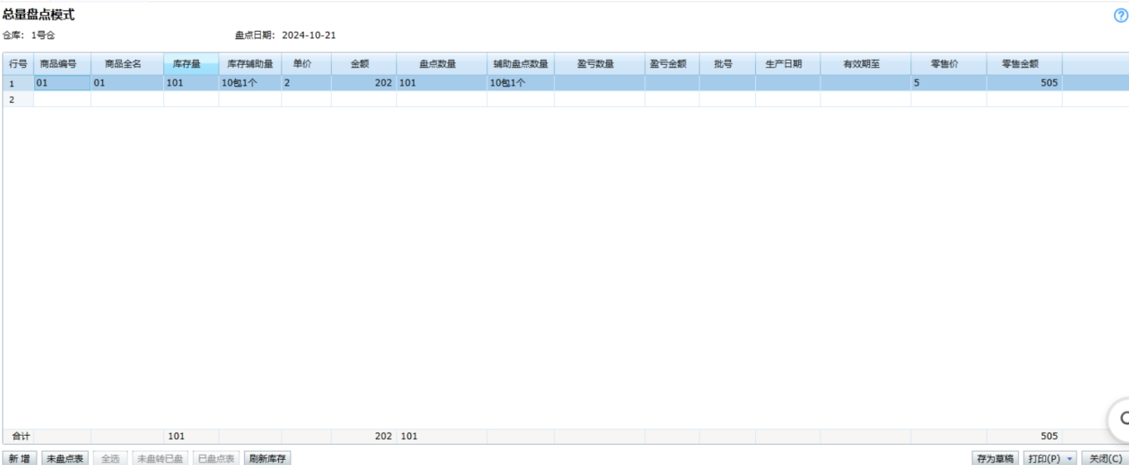Screen dimensions: 1129x465
Task: Expand the 打印(P) dropdown arrow
Action: click(1071, 458)
